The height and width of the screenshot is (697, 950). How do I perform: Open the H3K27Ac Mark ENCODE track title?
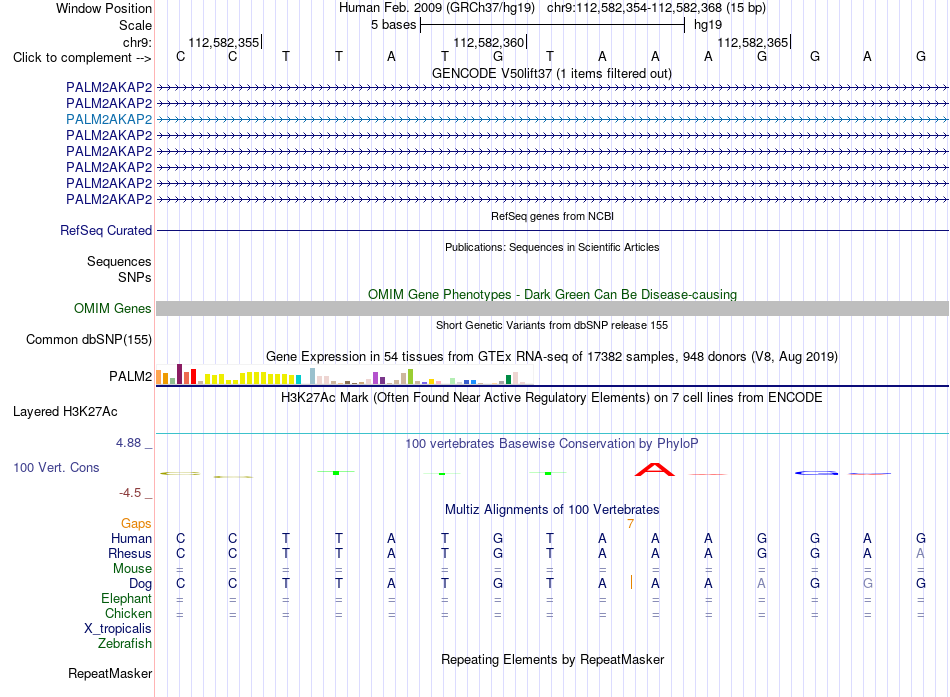[551, 398]
